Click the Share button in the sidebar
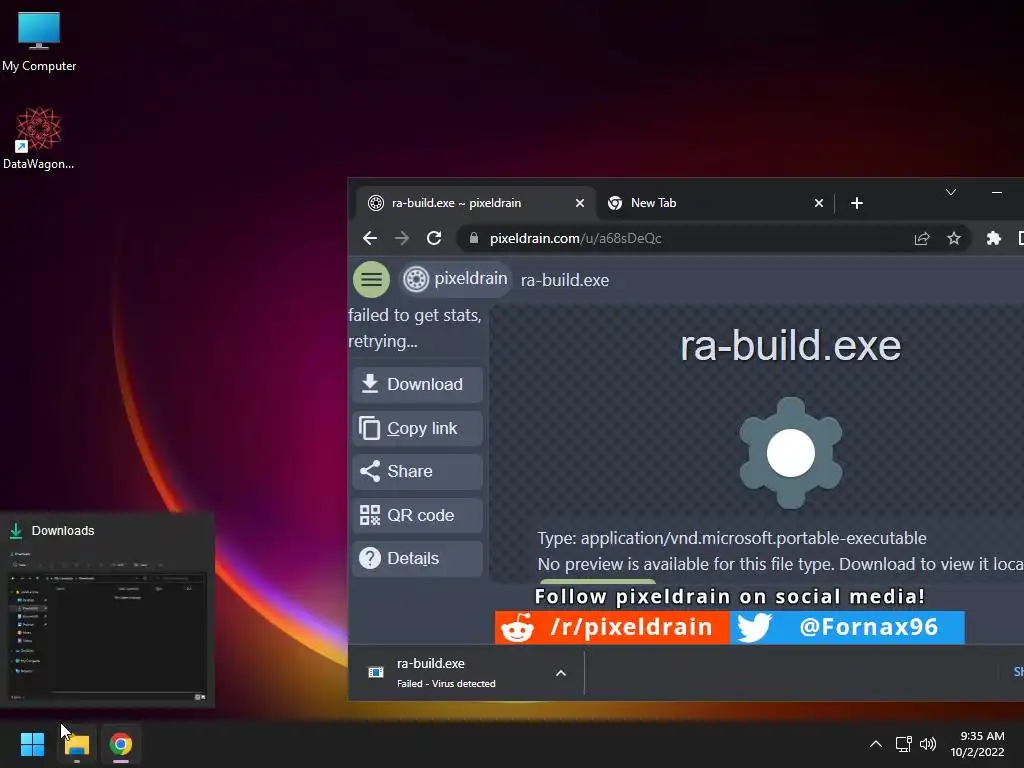This screenshot has width=1024, height=768. 417,472
